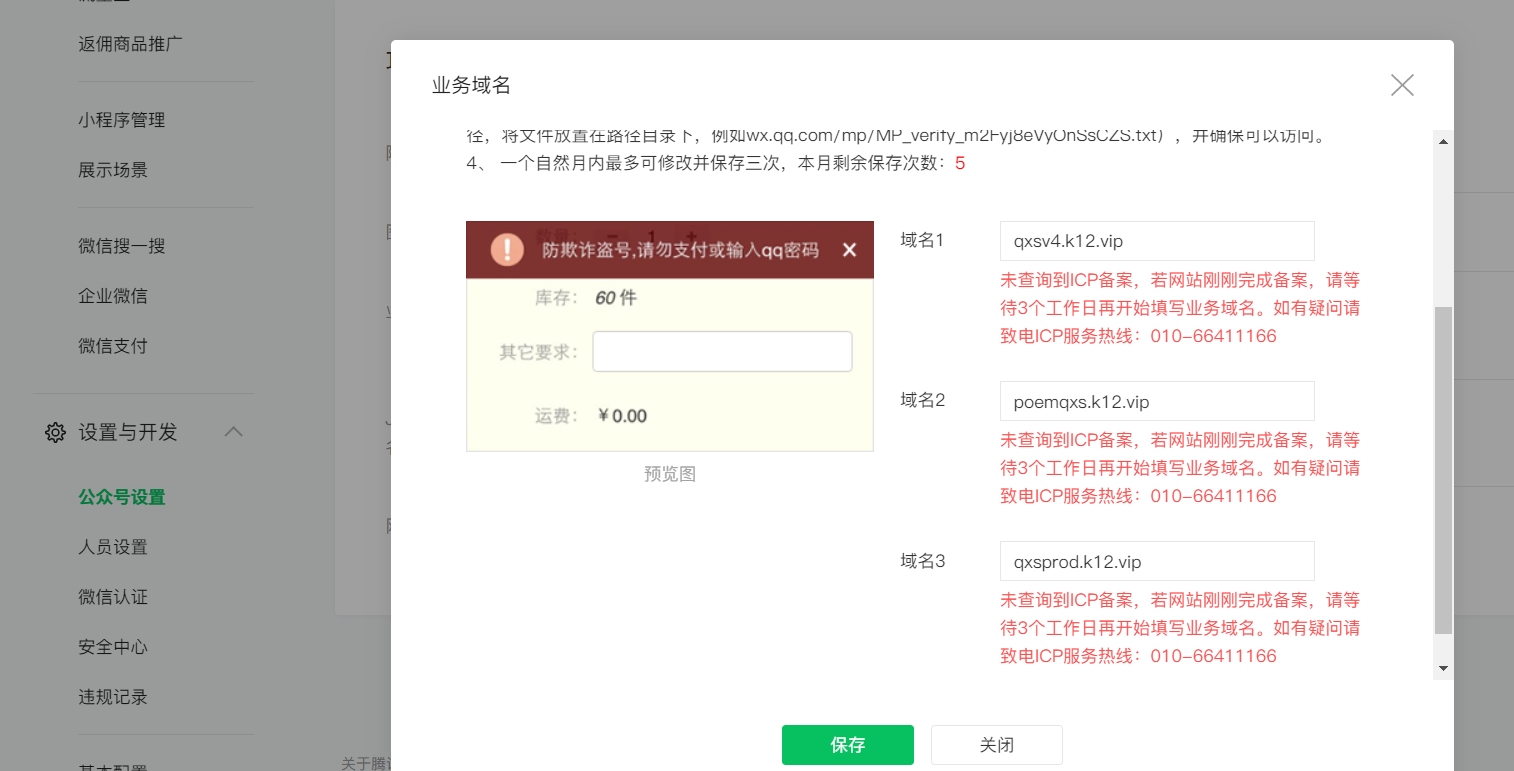
Task: Click the 库存: 60 件 text in preview
Action: (x=585, y=298)
